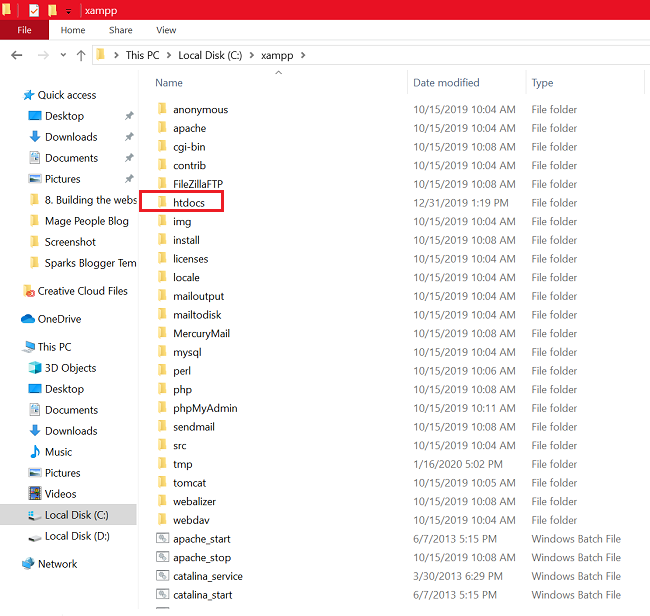Select the apache_start batch file icon
The image size is (650, 616).
pos(162,538)
